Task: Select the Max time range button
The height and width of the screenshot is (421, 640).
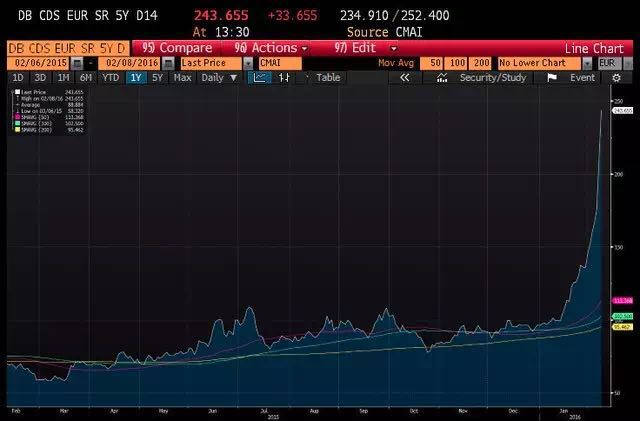Action: pos(183,77)
